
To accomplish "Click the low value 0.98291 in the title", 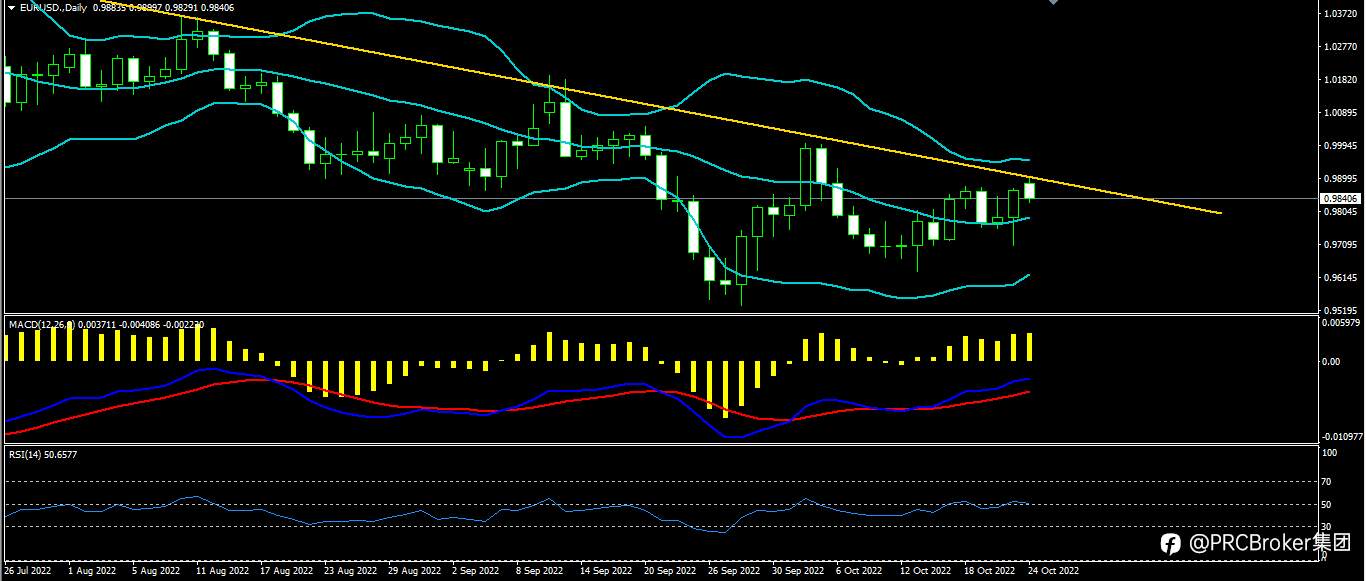I will click(182, 7).
